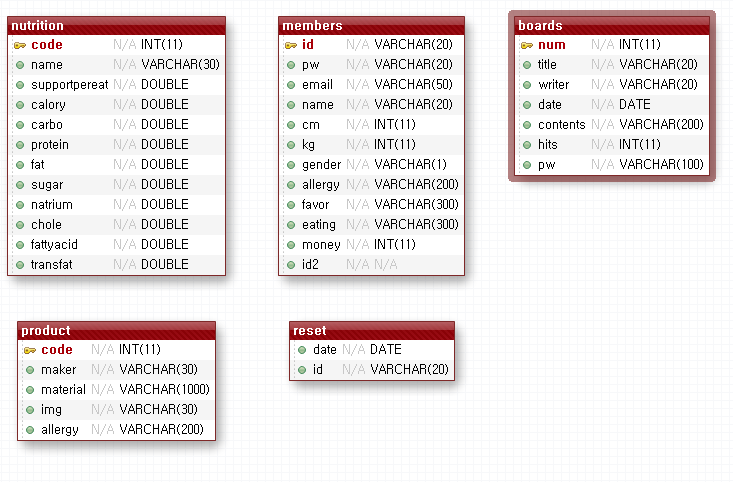Screen dimensions: 733x482
Task: Click the key icon beside members id
Action: 290,45
